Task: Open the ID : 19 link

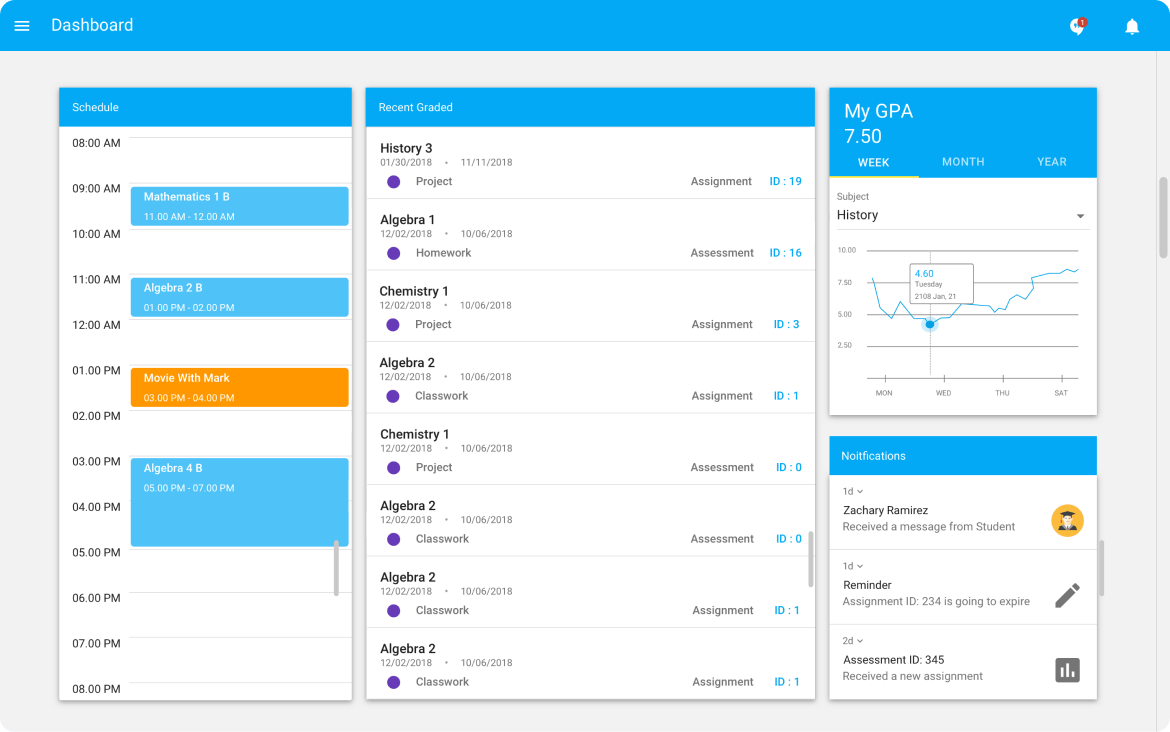Action: click(x=785, y=182)
